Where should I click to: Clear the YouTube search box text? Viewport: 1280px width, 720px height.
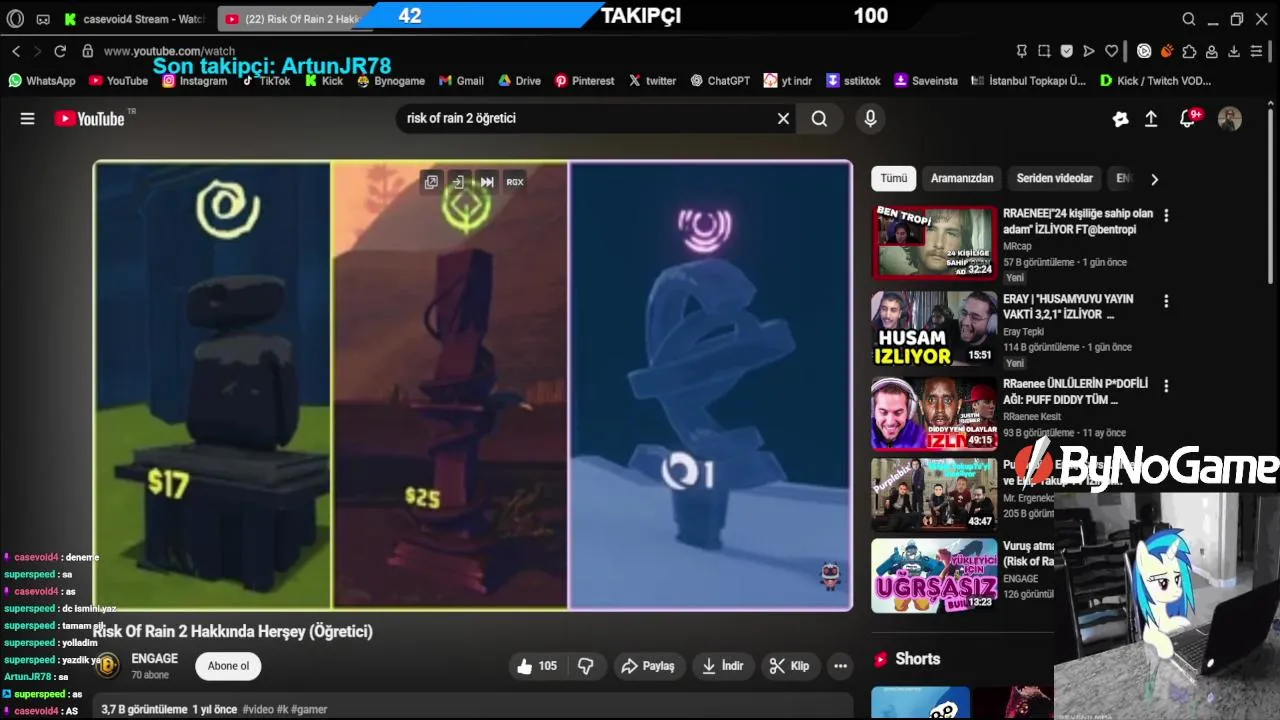pos(783,119)
